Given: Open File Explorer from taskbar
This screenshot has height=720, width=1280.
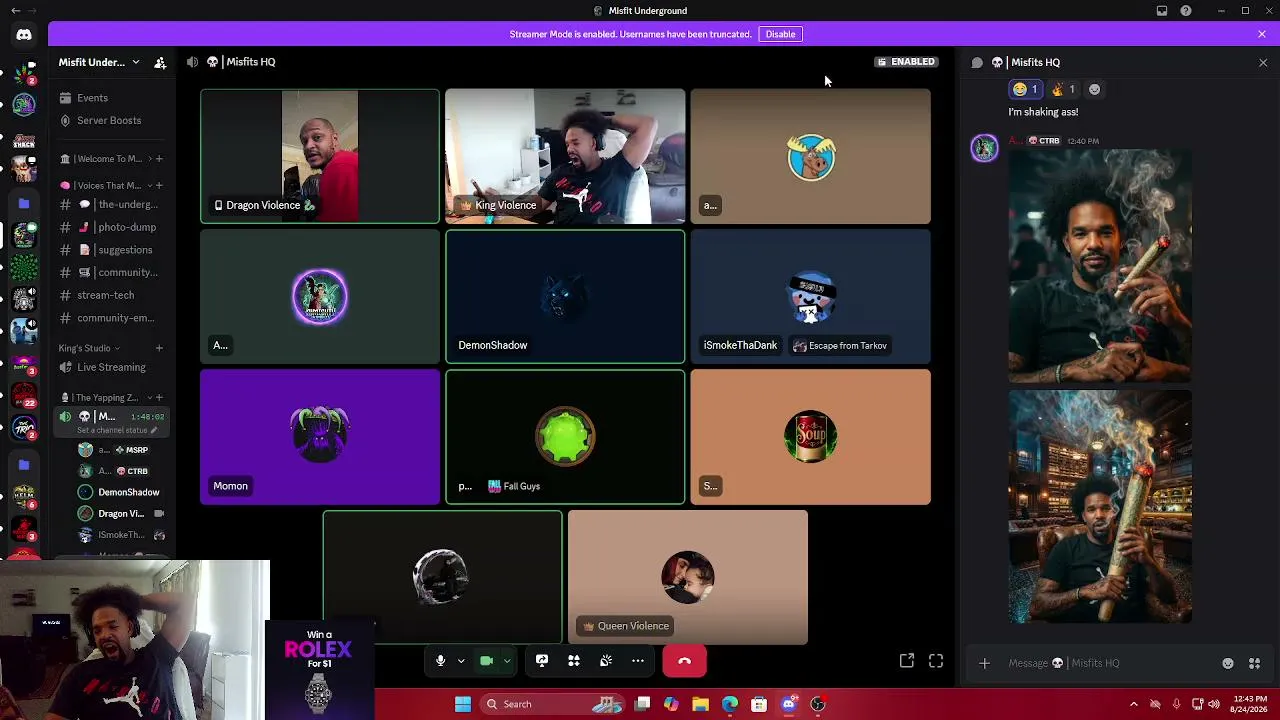Looking at the screenshot, I should (x=700, y=704).
